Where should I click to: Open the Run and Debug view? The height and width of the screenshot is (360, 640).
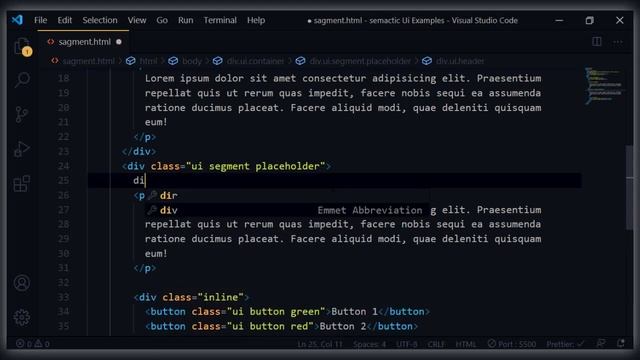tap(22, 149)
